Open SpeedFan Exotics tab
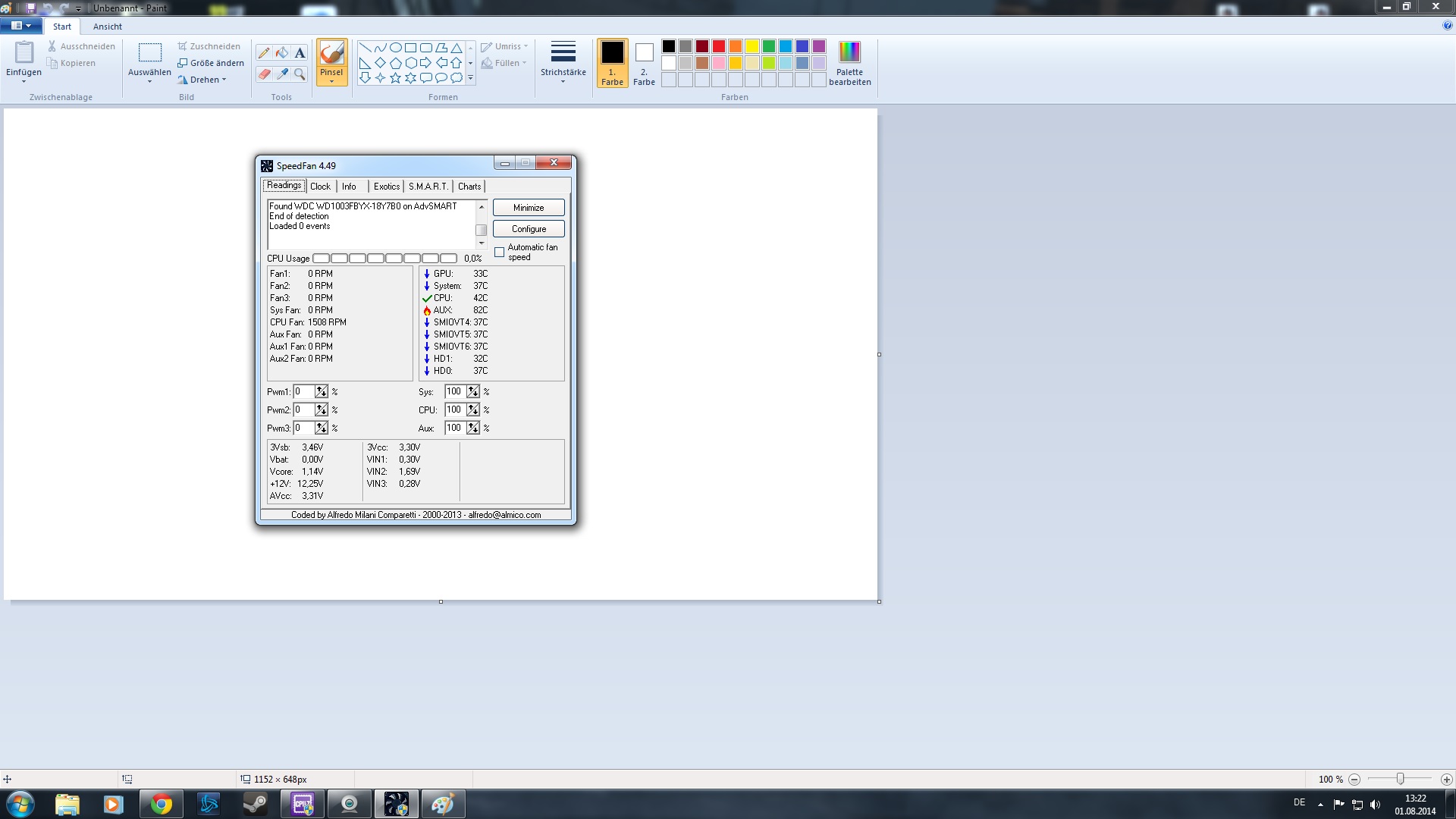This screenshot has width=1456, height=819. [x=386, y=187]
